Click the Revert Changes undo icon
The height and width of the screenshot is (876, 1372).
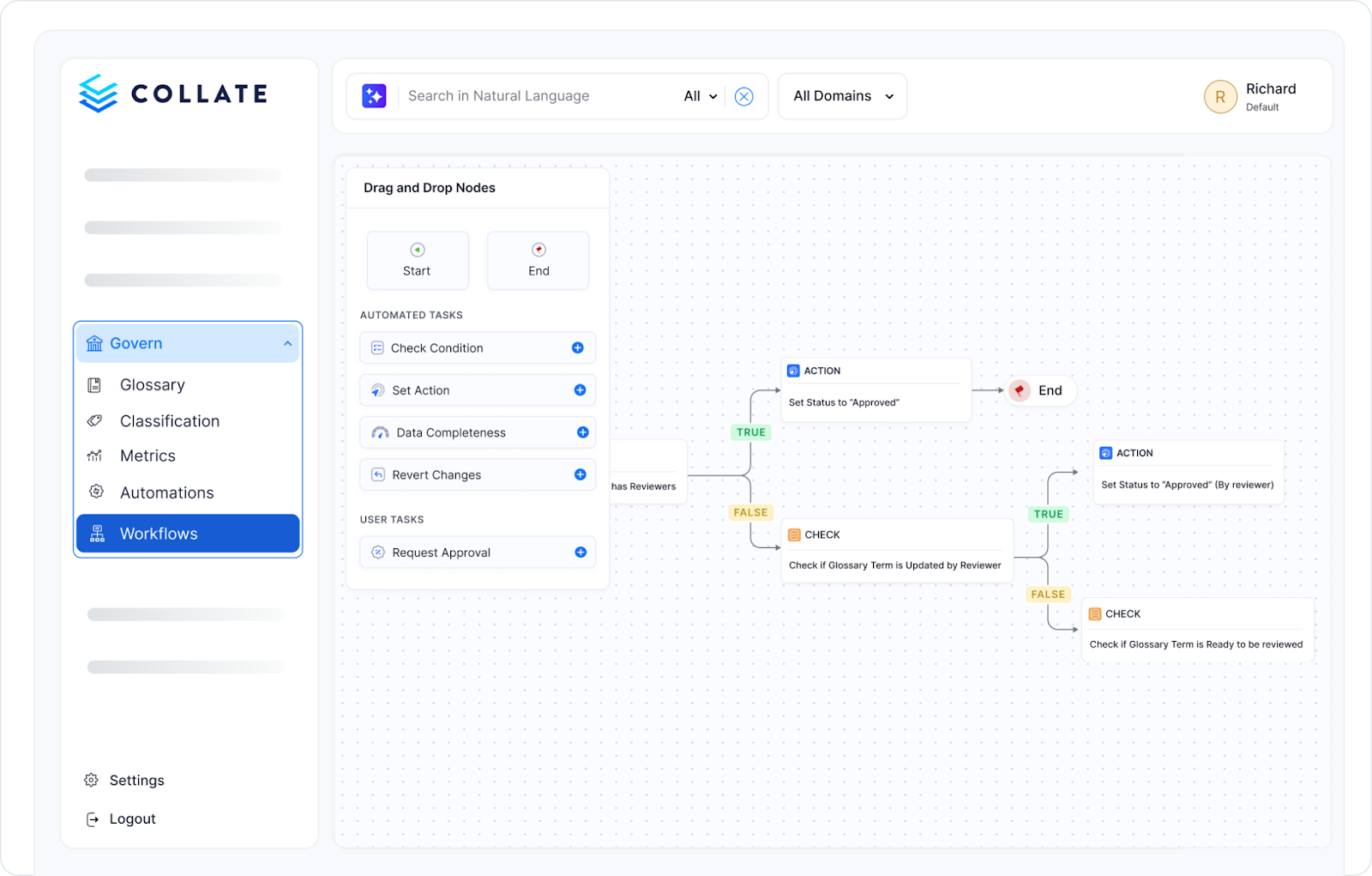click(378, 474)
